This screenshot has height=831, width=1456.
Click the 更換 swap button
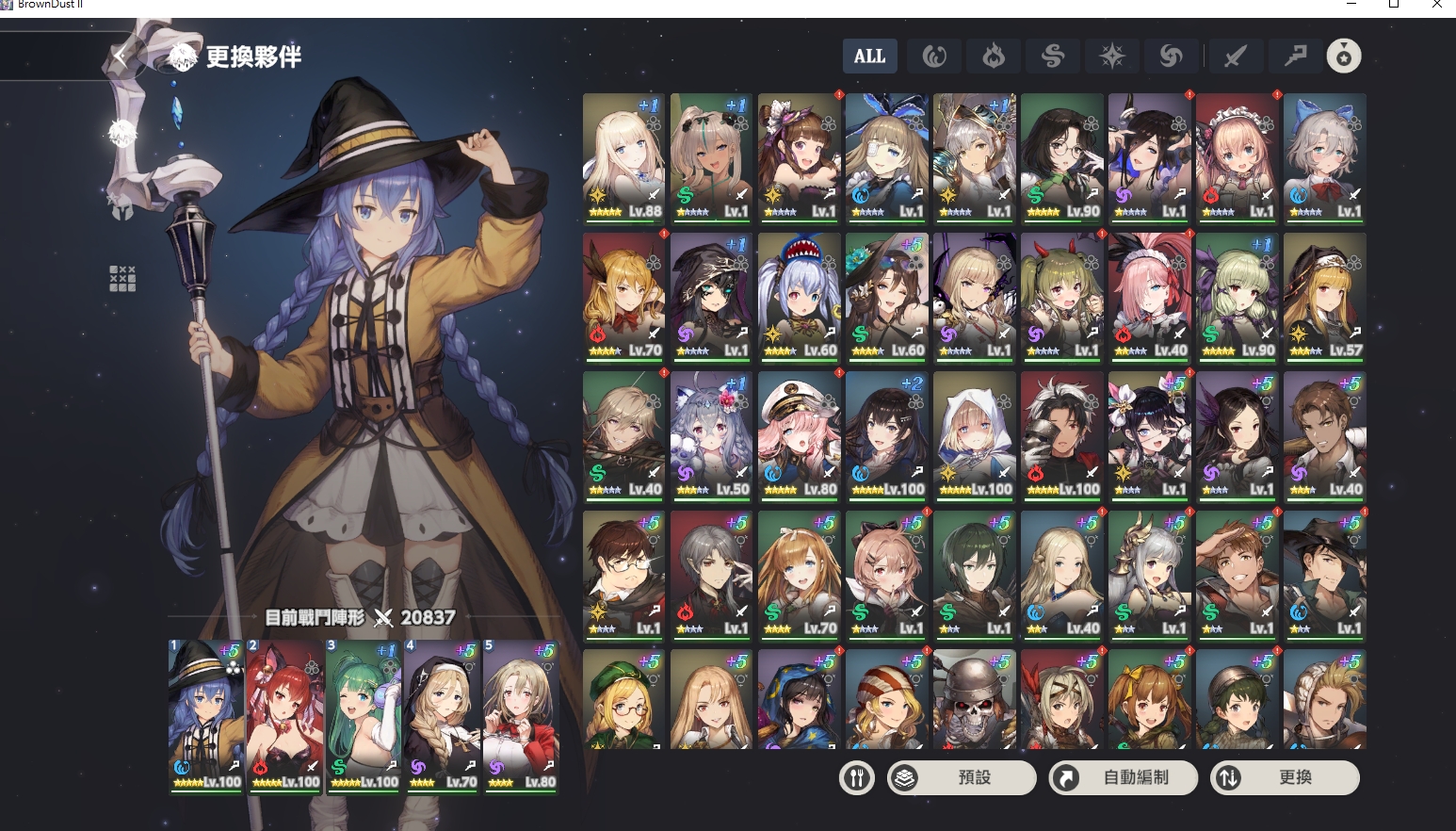point(1285,777)
